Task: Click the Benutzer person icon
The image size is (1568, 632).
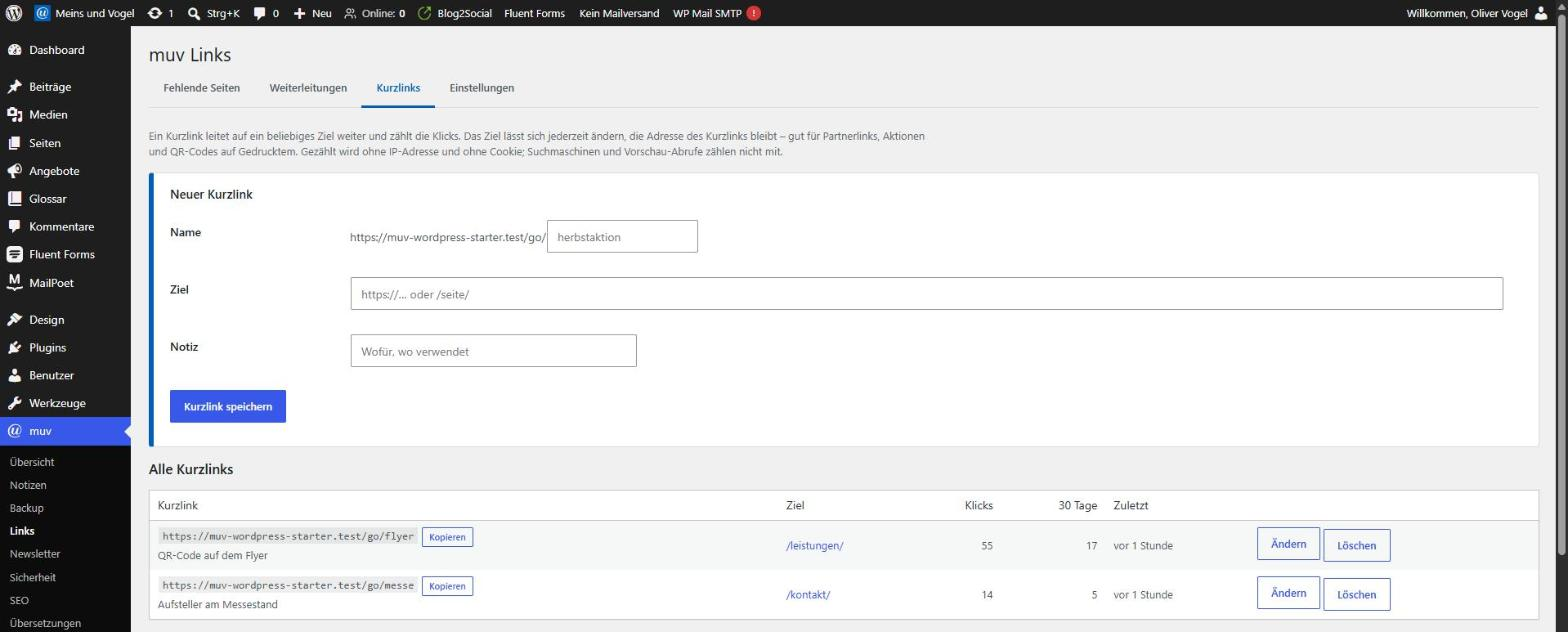Action: [14, 376]
